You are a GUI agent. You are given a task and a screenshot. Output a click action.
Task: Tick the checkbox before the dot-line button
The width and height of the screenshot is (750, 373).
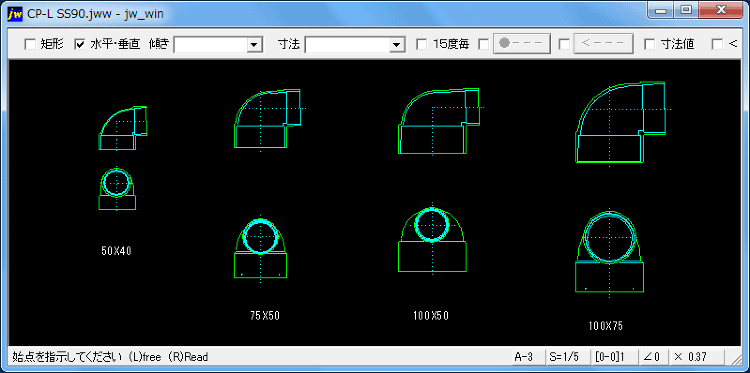[x=484, y=44]
